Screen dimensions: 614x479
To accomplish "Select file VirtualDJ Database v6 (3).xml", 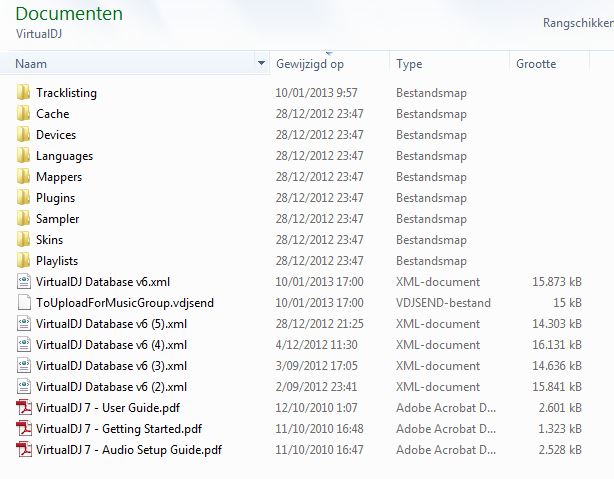I will click(x=111, y=366).
